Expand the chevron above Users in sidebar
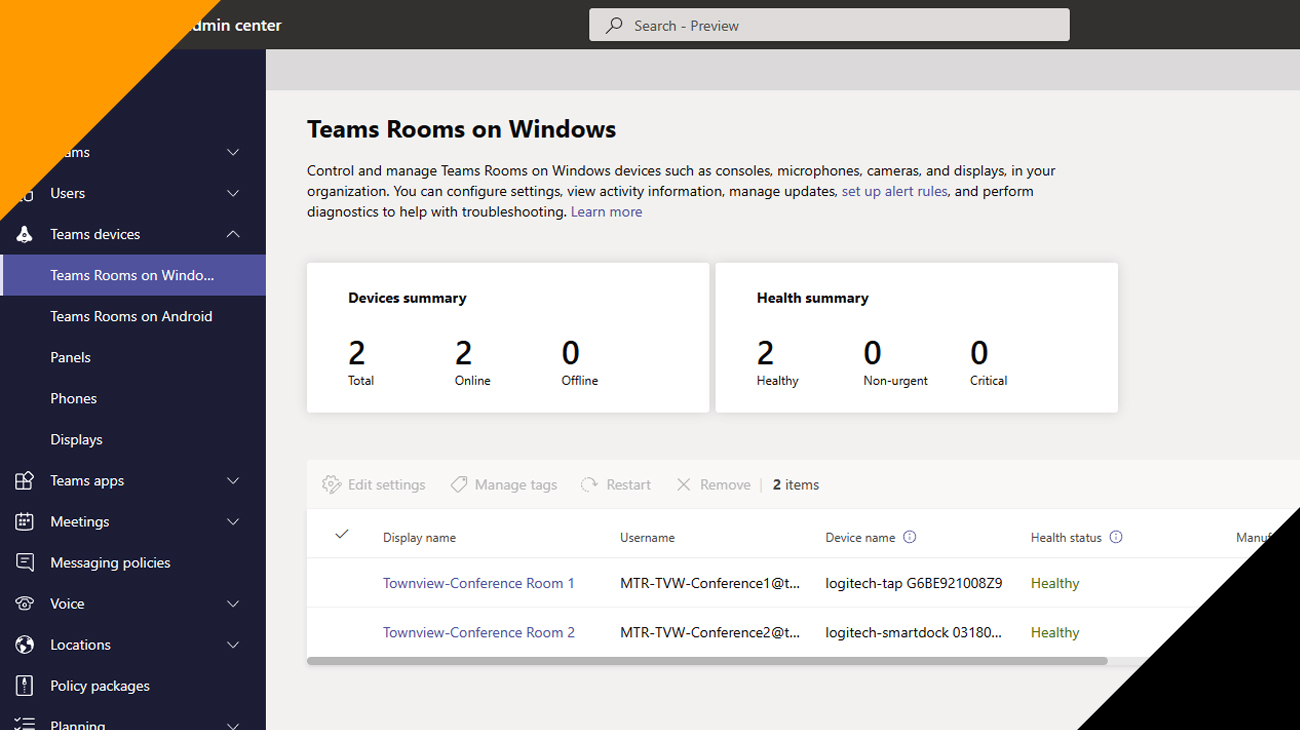Screen dimensions: 1300x730 (x=233, y=152)
